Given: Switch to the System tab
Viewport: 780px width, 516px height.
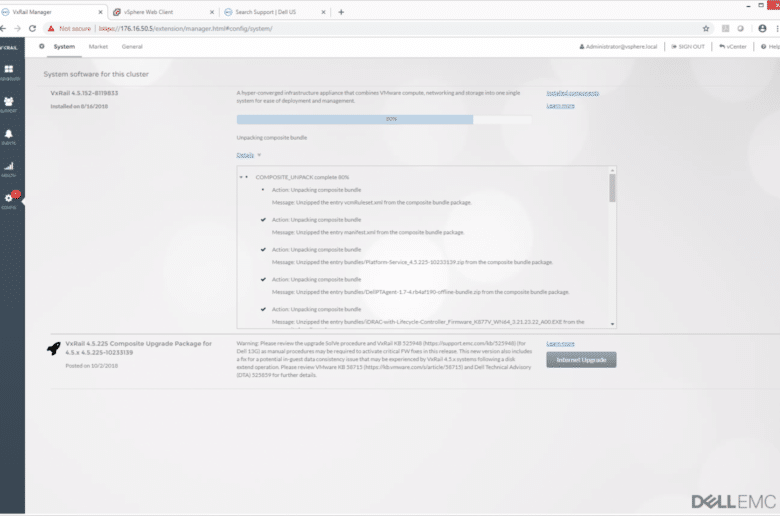Looking at the screenshot, I should 64,46.
